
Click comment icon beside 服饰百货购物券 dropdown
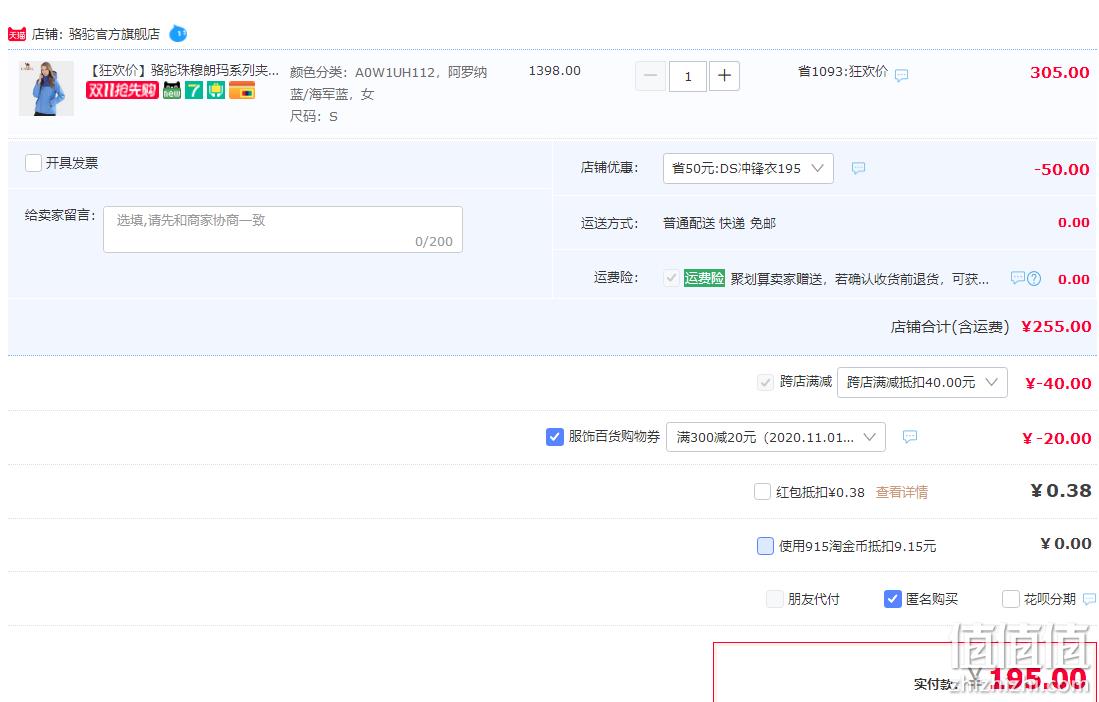click(910, 436)
